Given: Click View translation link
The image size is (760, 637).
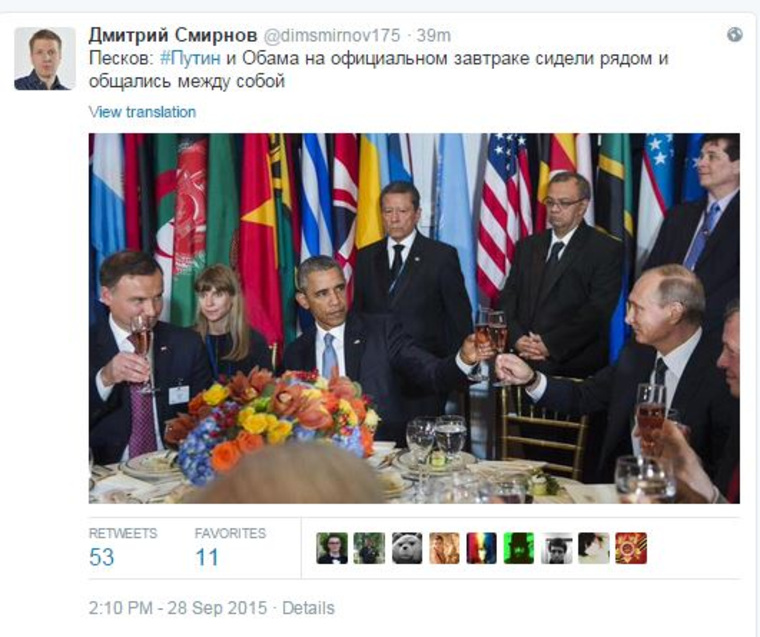Looking at the screenshot, I should [142, 112].
